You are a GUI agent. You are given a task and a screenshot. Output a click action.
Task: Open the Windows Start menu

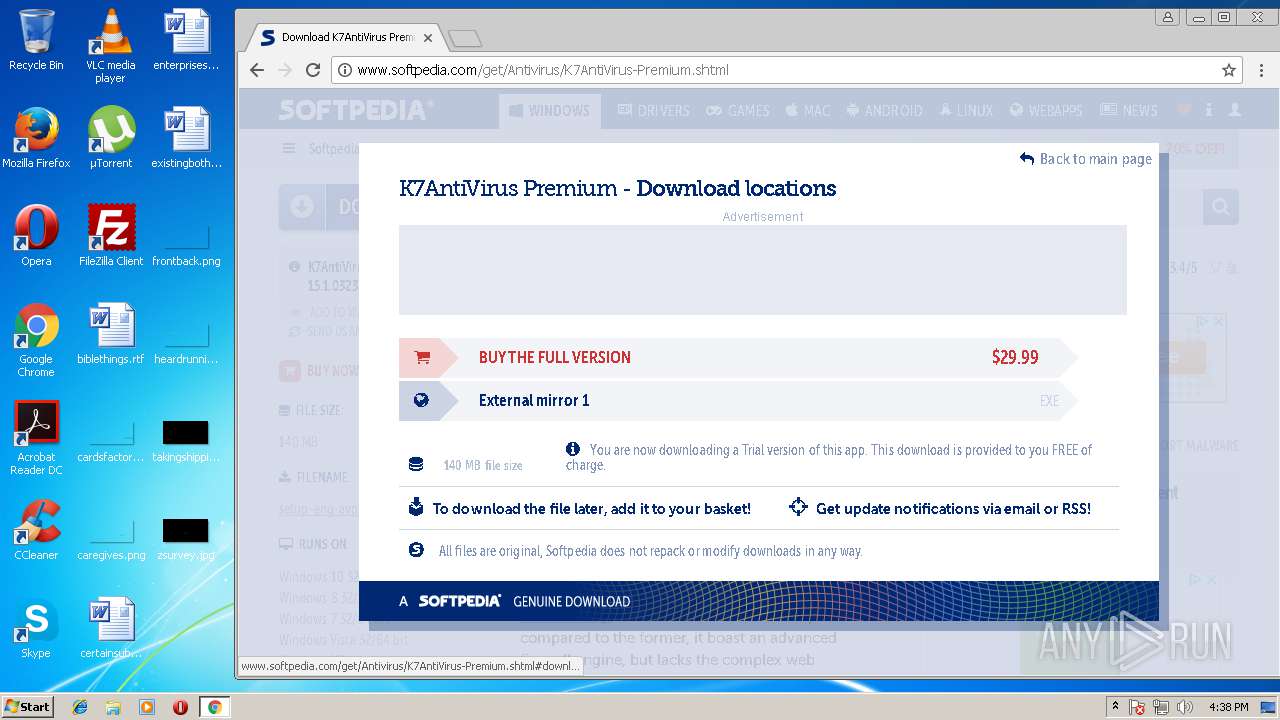pos(27,707)
